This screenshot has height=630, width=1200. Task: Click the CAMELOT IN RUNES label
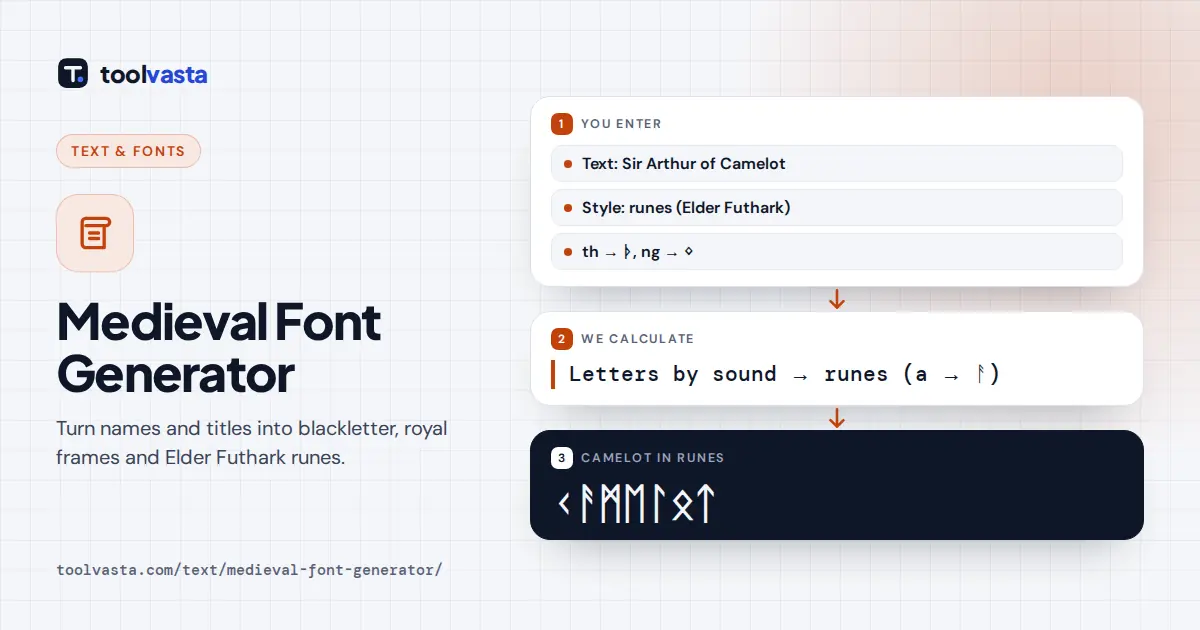point(652,458)
